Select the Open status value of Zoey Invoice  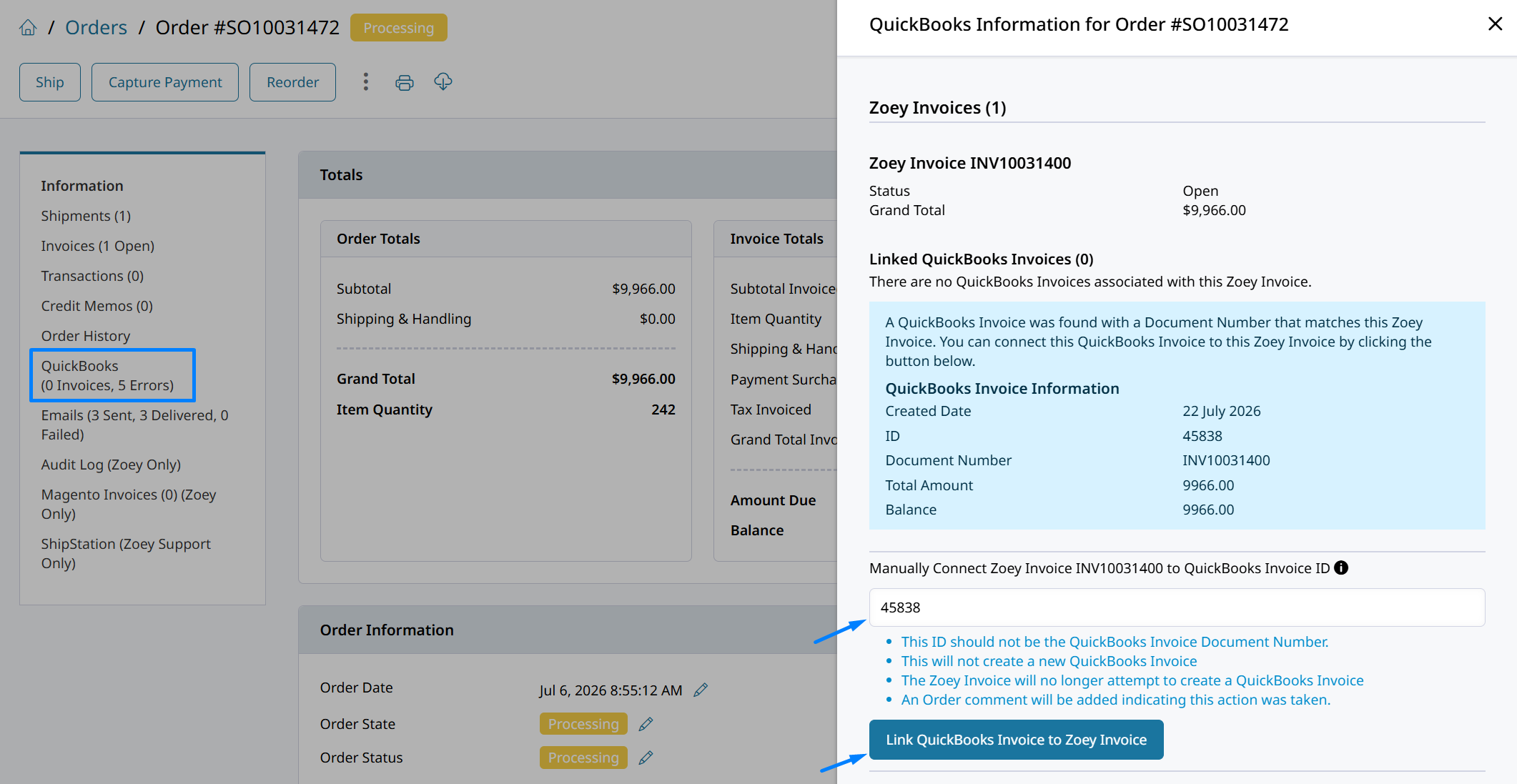click(1200, 191)
